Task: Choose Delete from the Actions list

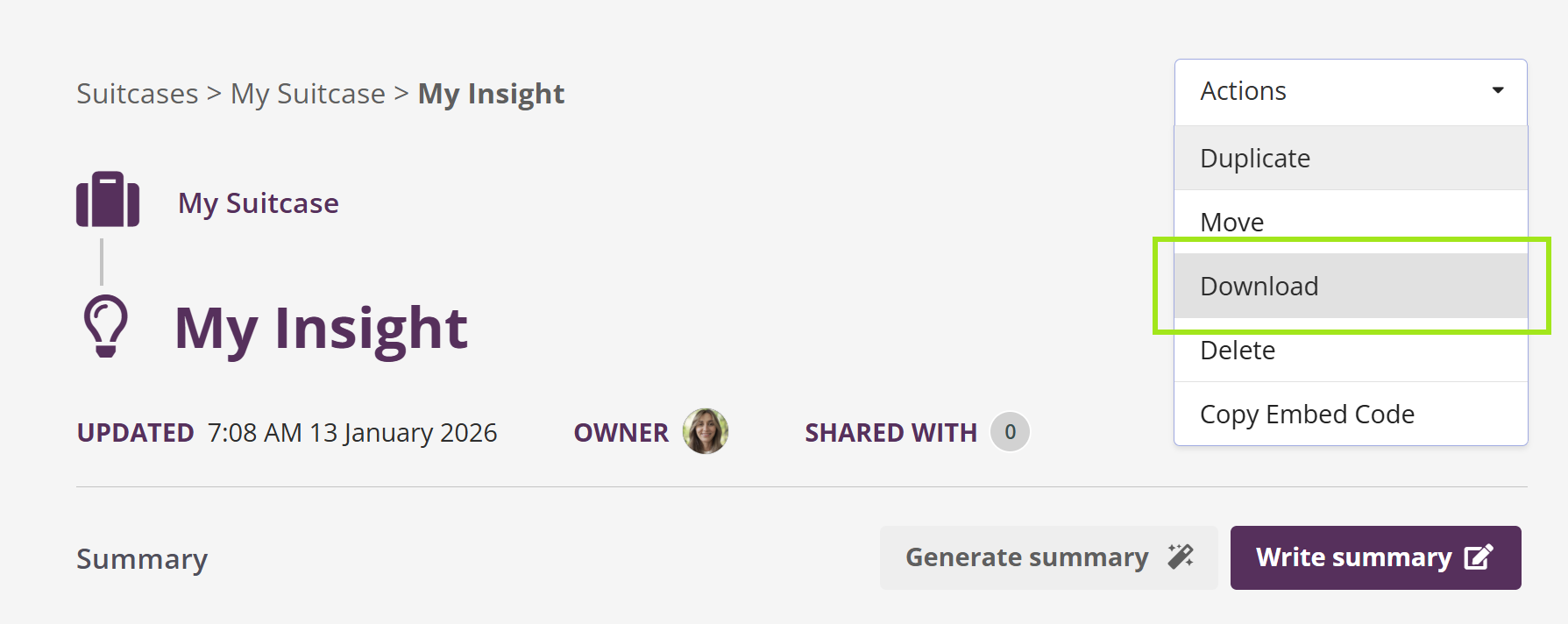Action: [x=1238, y=351]
